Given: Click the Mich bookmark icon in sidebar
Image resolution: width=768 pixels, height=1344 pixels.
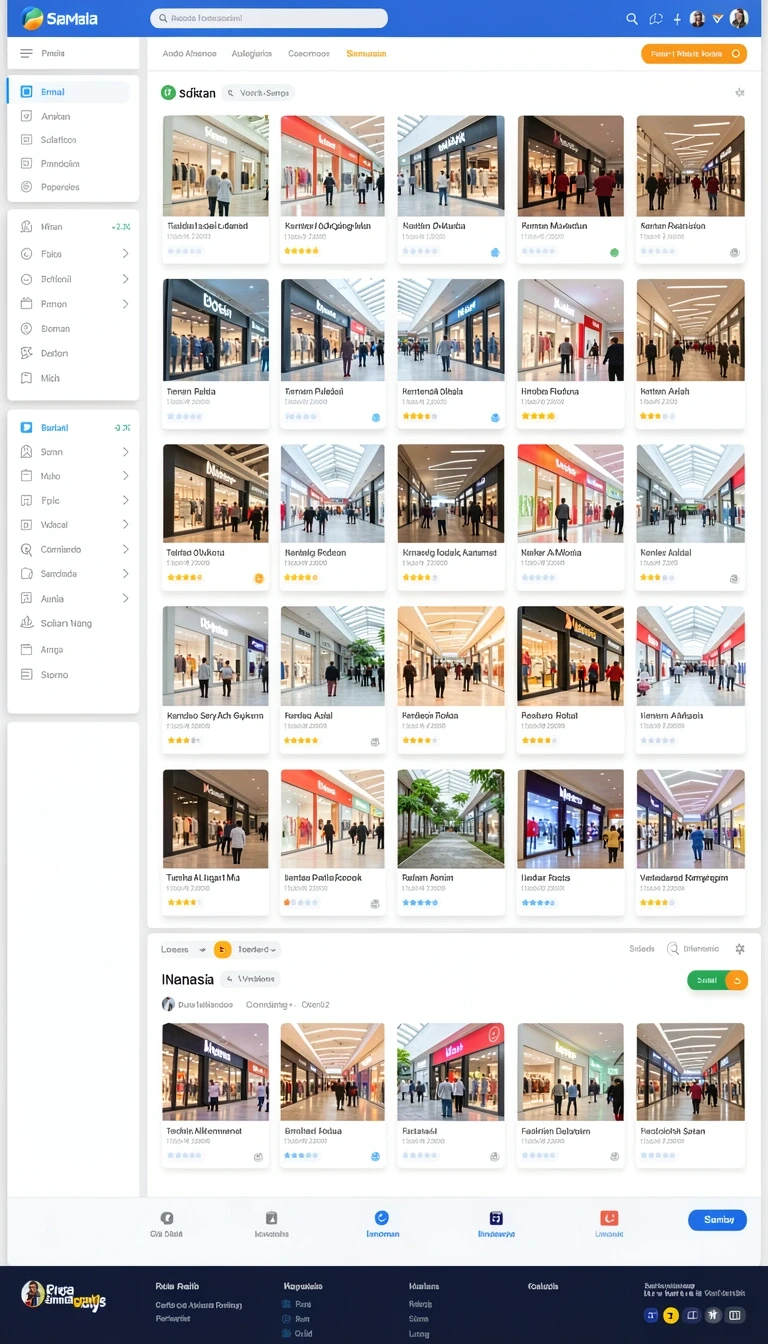Looking at the screenshot, I should [26, 378].
